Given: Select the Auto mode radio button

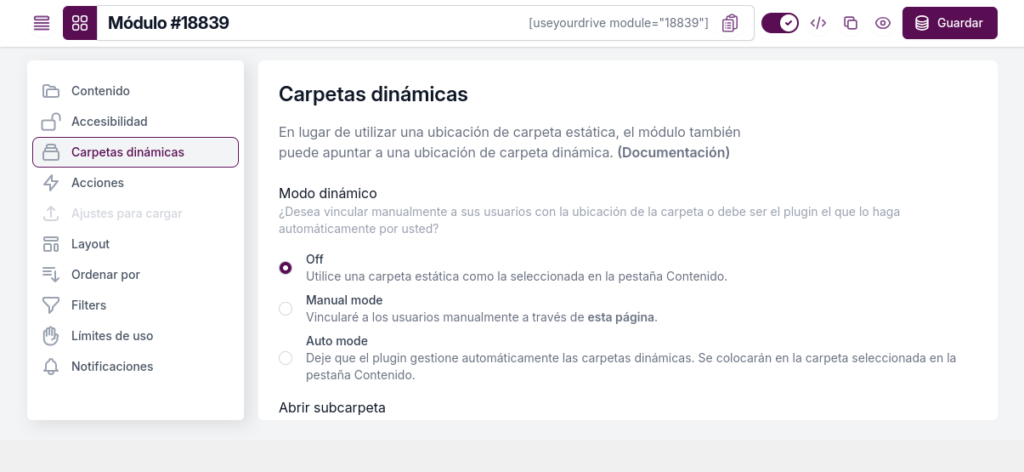Looking at the screenshot, I should (x=285, y=358).
